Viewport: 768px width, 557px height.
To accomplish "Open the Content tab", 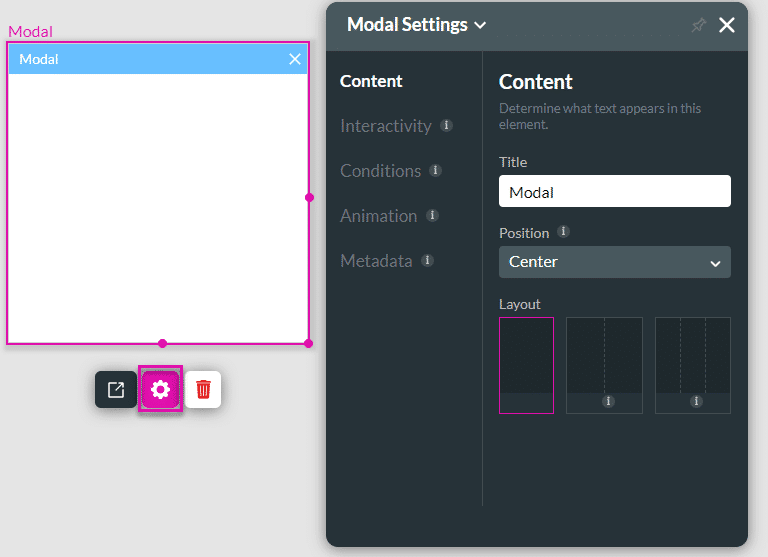I will (x=371, y=81).
